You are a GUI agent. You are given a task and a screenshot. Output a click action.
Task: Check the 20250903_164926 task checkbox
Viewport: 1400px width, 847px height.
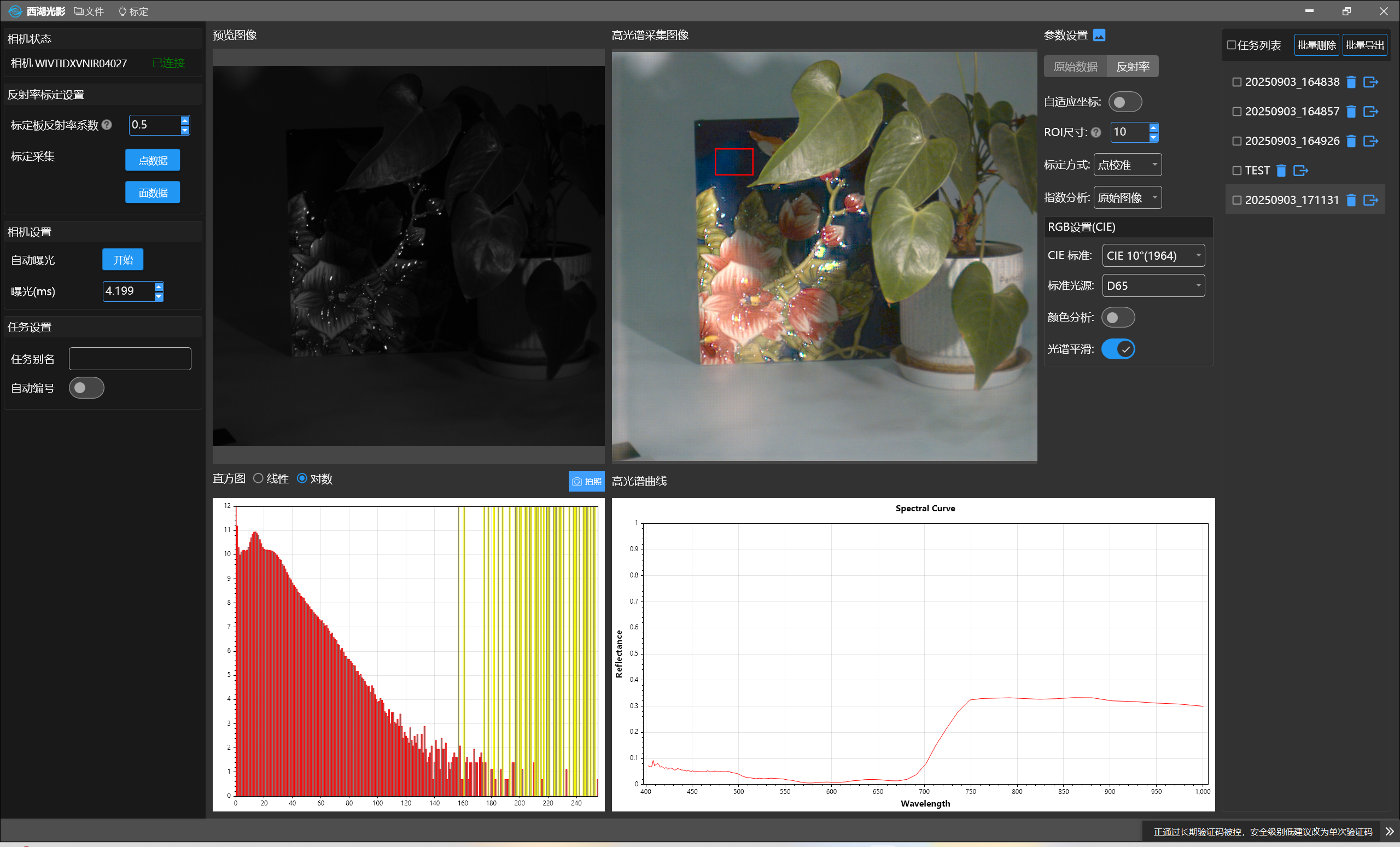[x=1236, y=142]
